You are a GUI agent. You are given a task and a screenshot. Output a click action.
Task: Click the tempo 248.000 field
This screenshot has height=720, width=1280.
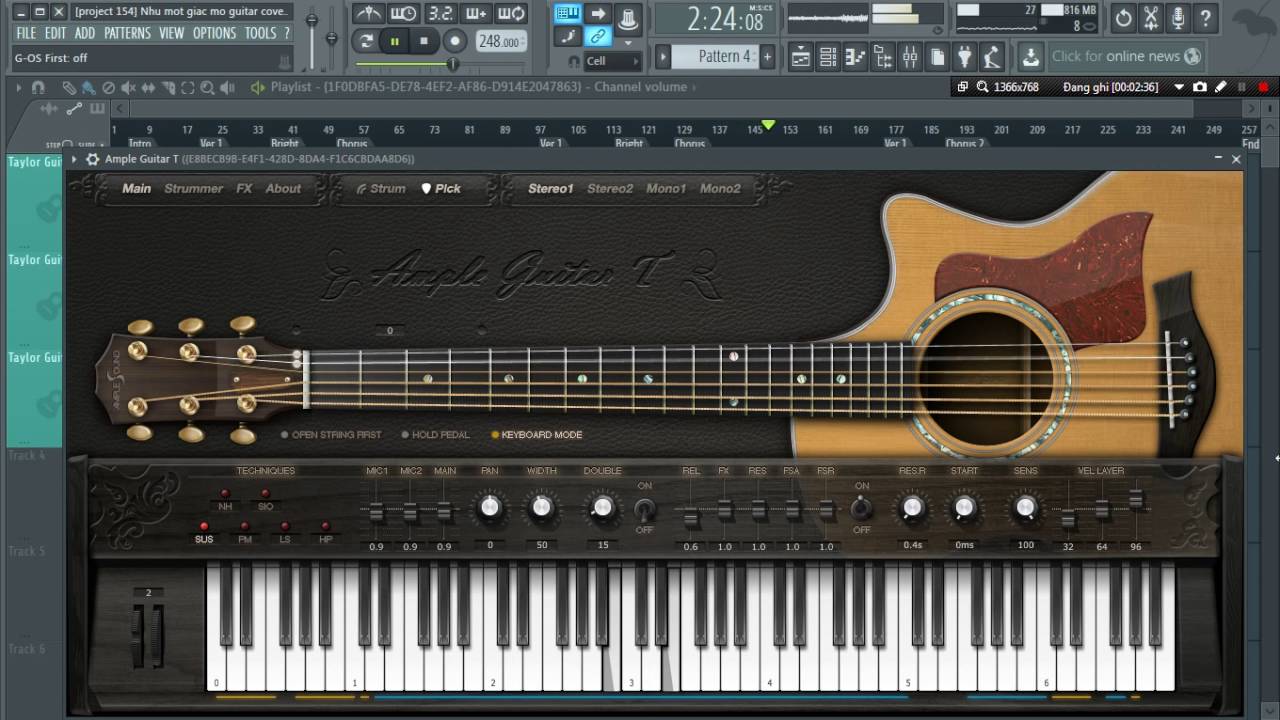click(x=499, y=41)
